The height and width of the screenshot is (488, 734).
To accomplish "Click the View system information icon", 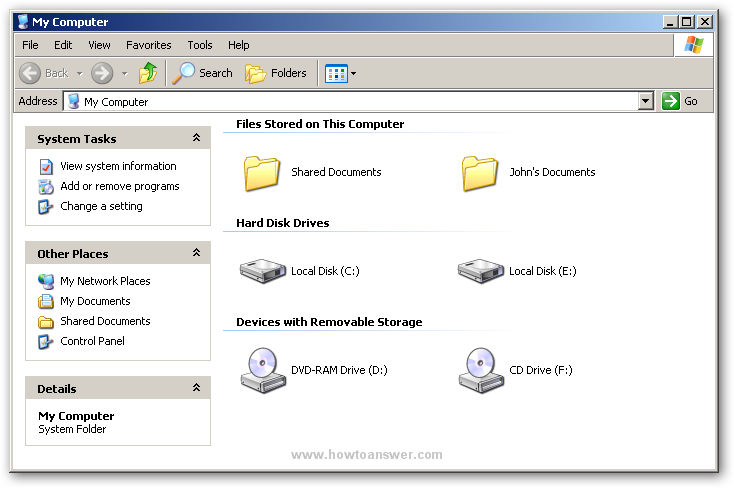I will click(x=46, y=166).
